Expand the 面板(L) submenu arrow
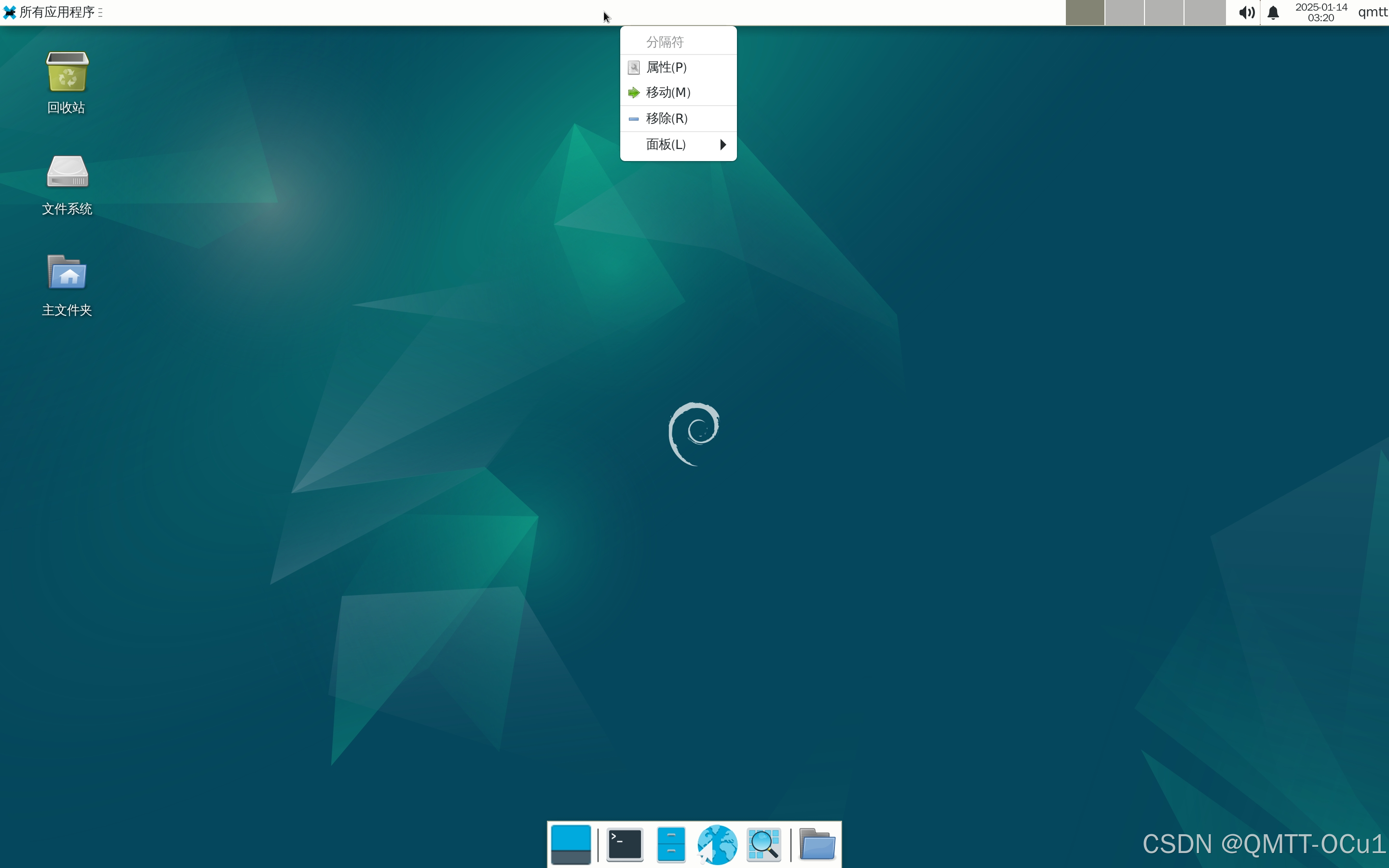Viewport: 1389px width, 868px height. [x=722, y=145]
